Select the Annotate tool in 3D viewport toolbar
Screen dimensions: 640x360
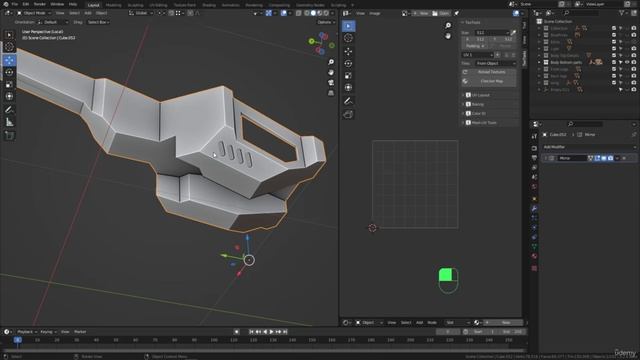tap(9, 109)
